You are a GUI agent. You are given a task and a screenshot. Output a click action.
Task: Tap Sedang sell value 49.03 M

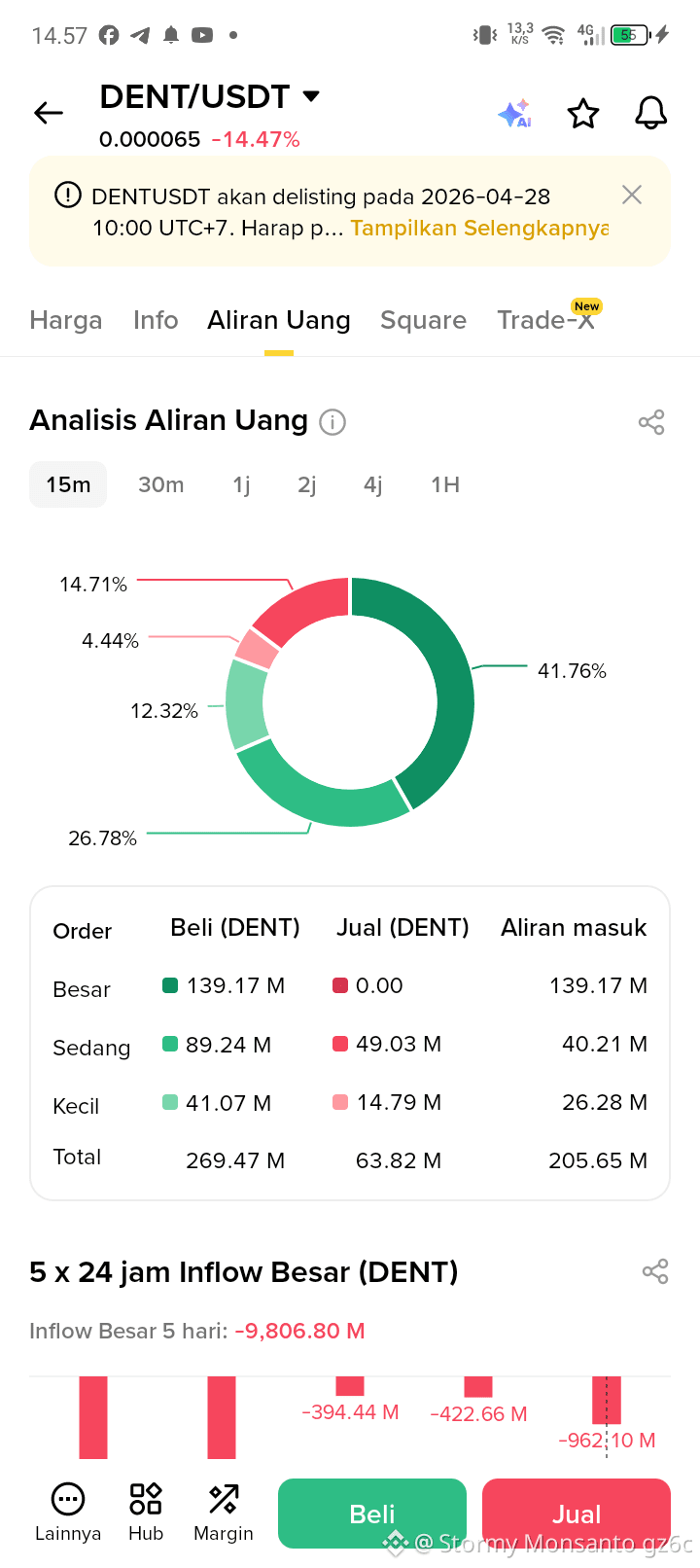coord(399,1044)
